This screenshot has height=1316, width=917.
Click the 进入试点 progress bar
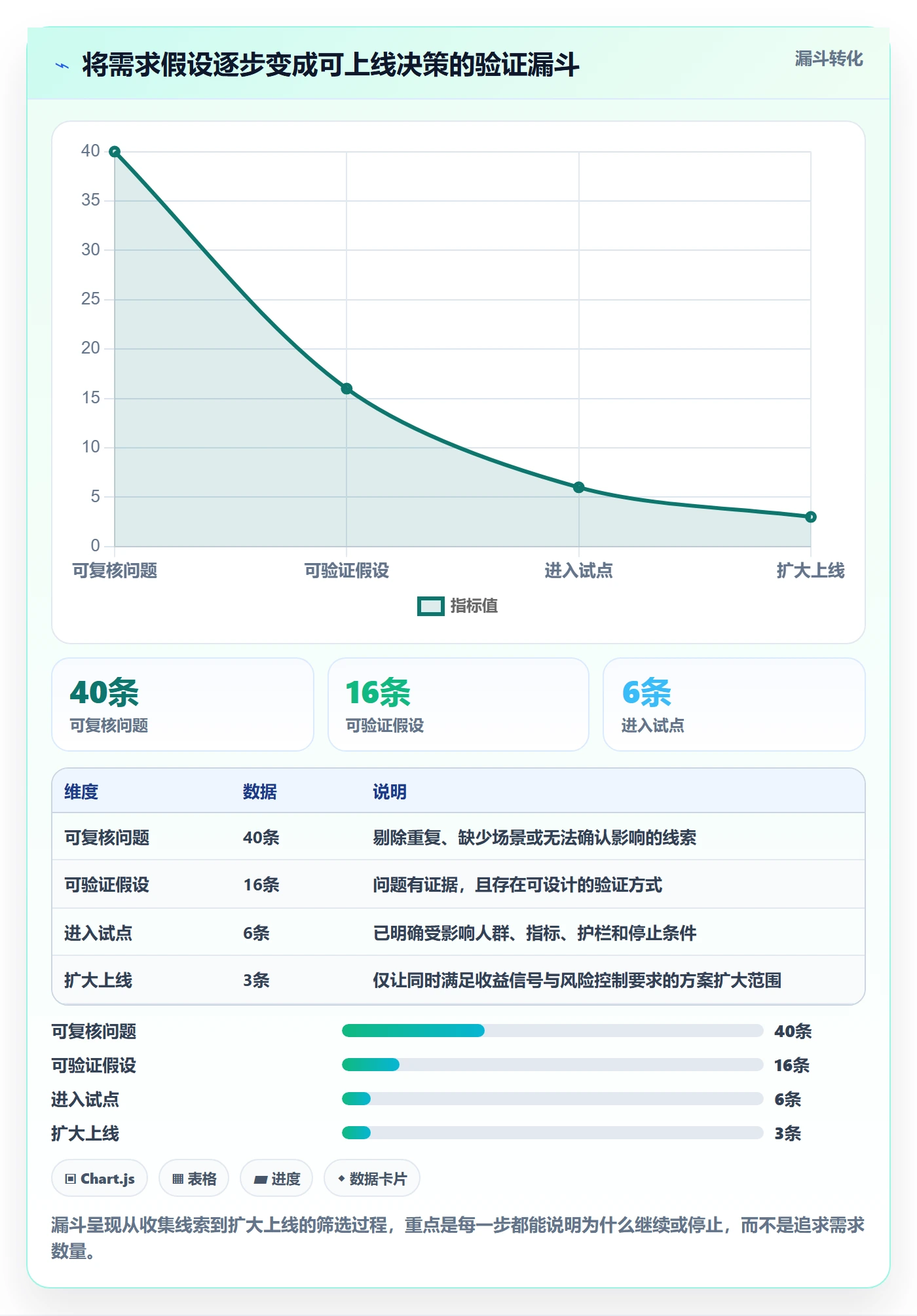pyautogui.click(x=553, y=1099)
